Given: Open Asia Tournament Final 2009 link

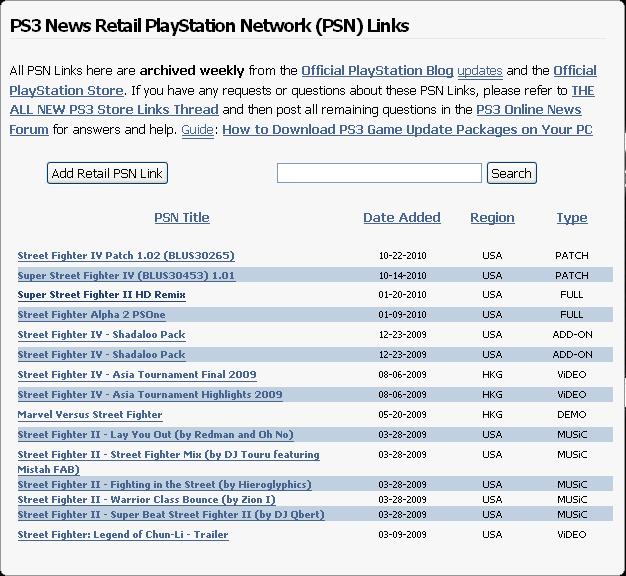Looking at the screenshot, I should coord(137,374).
